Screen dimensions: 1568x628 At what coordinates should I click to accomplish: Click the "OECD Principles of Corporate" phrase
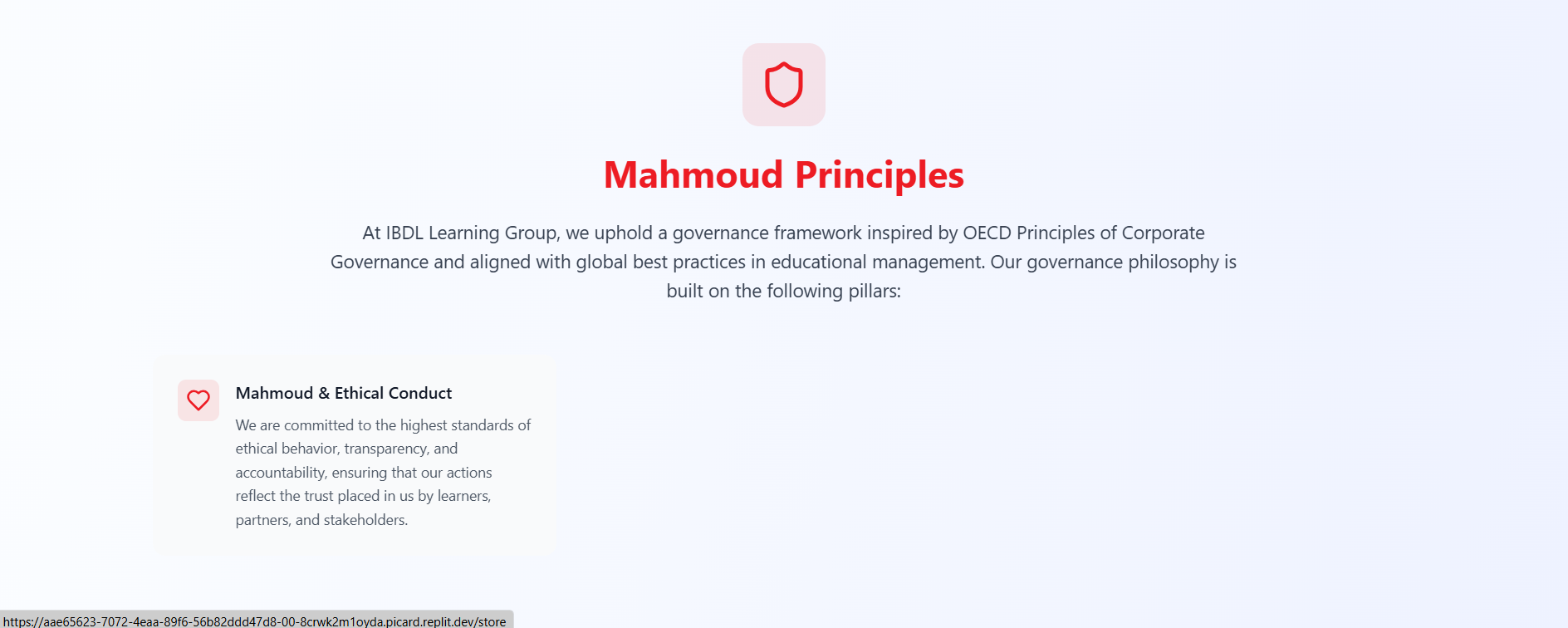(1083, 233)
